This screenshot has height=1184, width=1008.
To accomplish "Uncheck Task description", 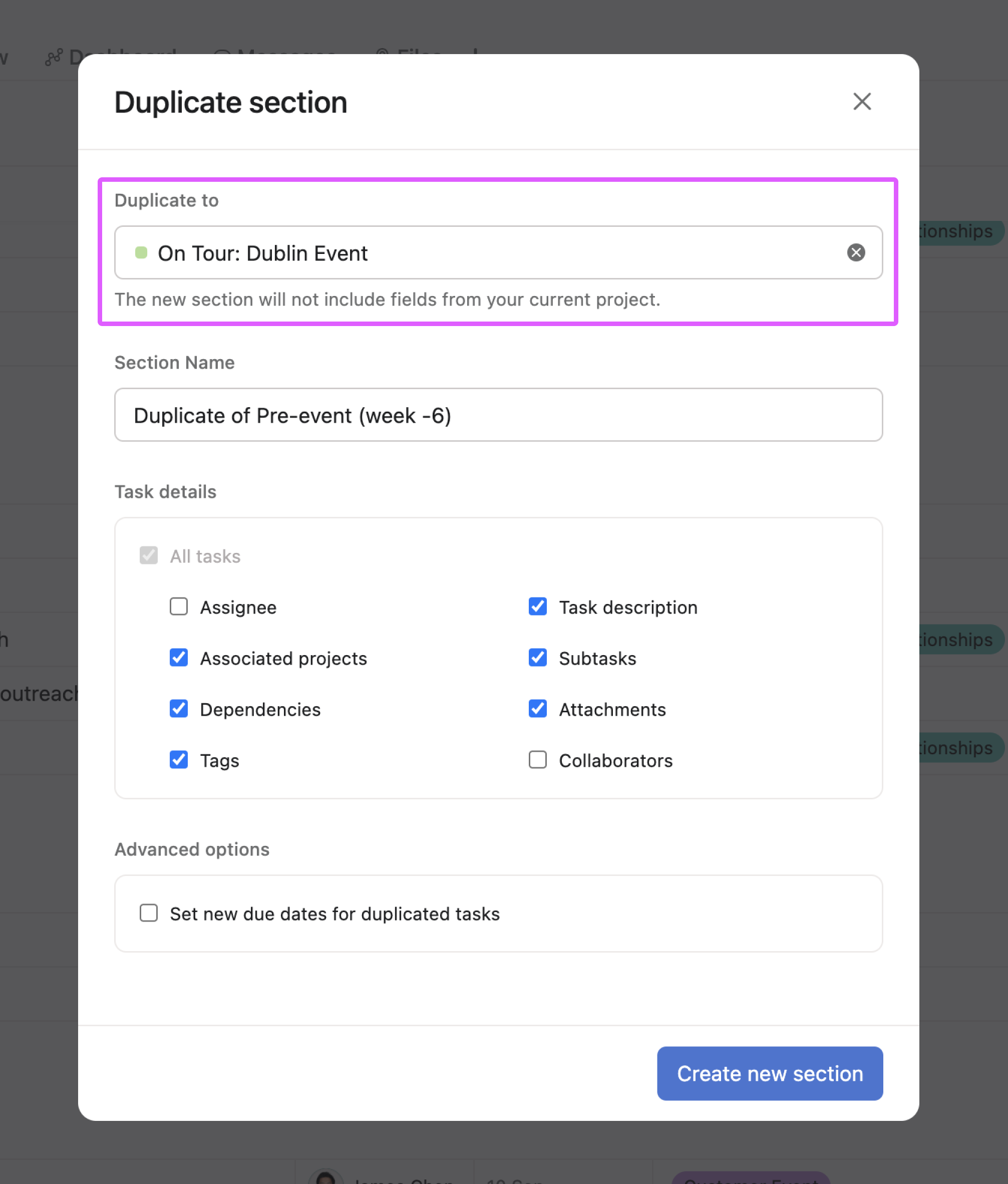I will [x=537, y=607].
